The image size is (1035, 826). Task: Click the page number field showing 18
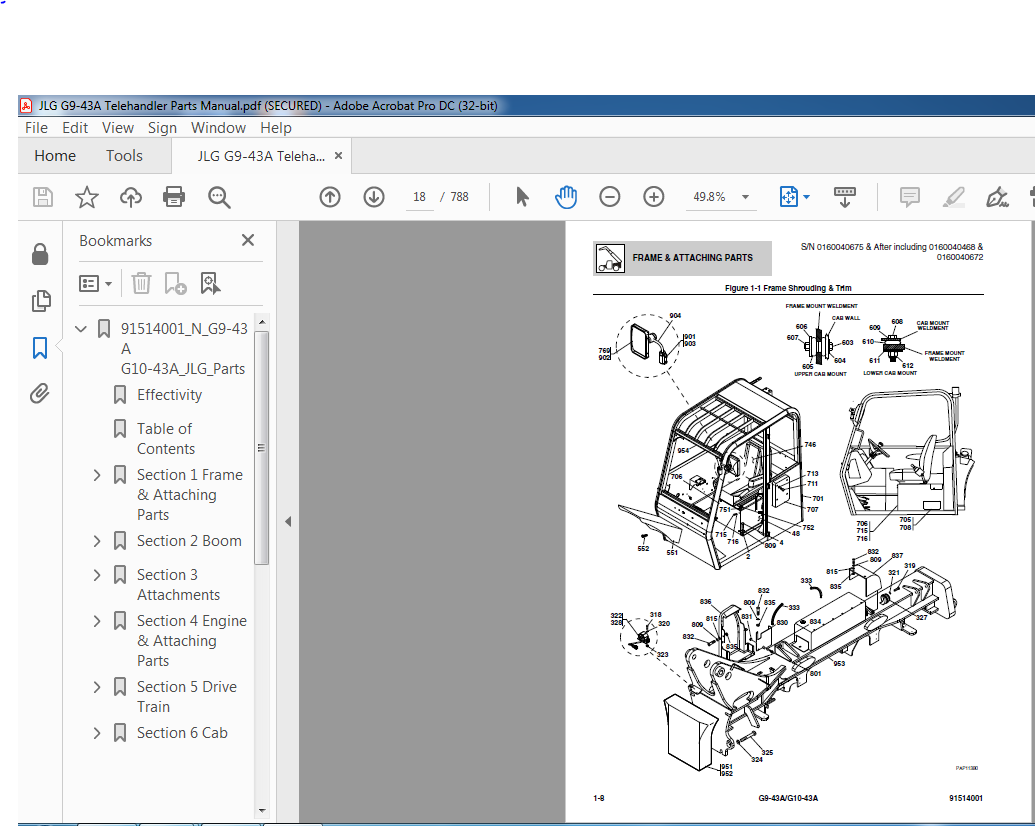click(419, 197)
